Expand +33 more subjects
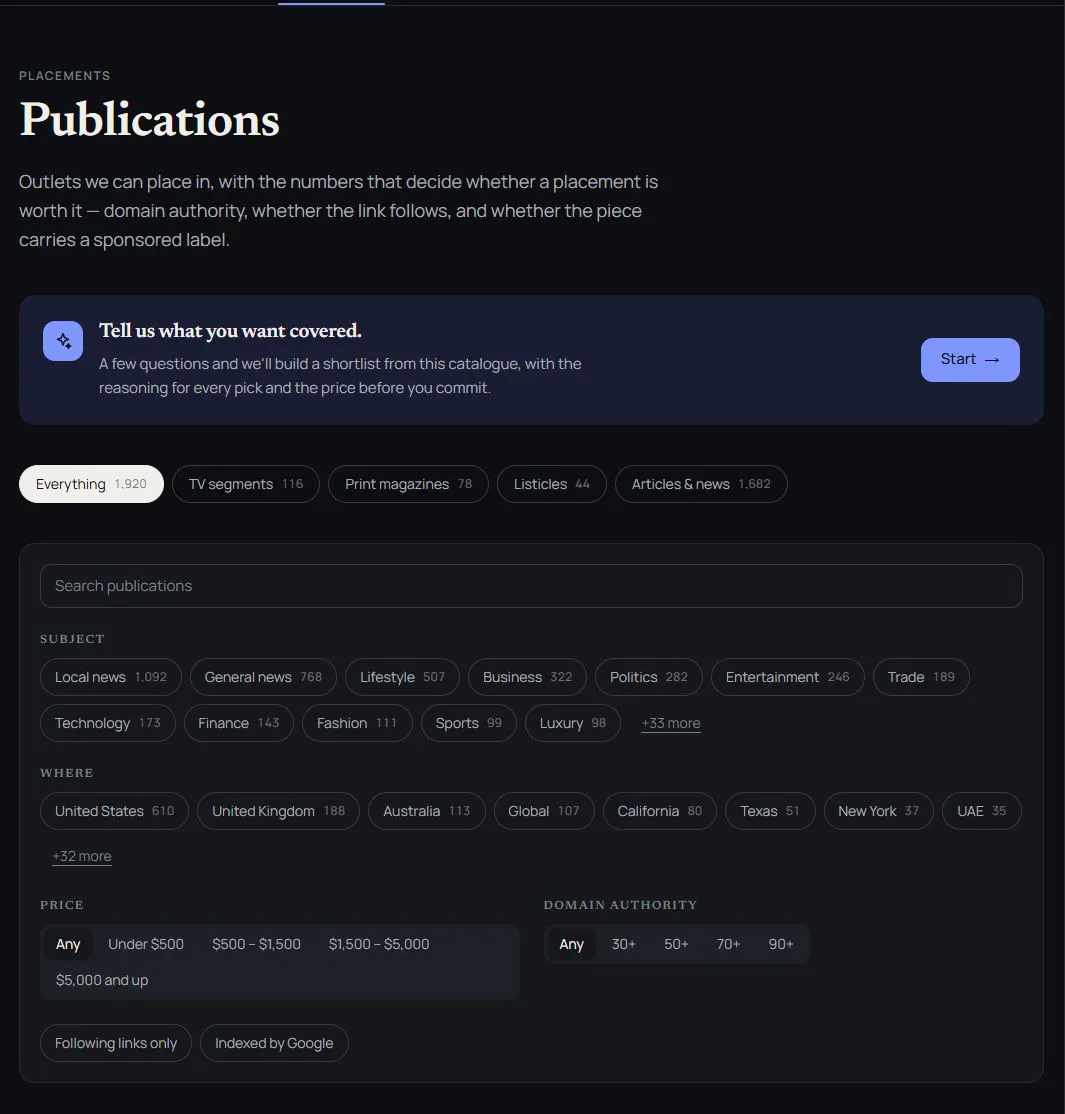The width and height of the screenshot is (1065, 1114). pos(671,723)
